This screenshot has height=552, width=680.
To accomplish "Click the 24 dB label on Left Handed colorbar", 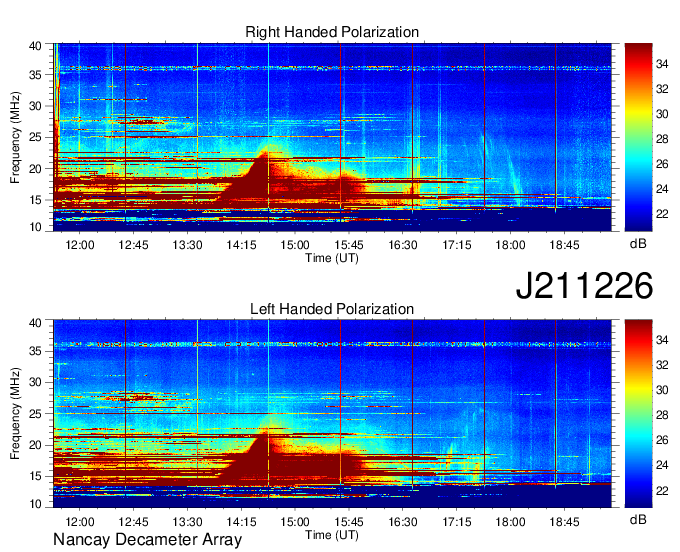I will pos(662,465).
